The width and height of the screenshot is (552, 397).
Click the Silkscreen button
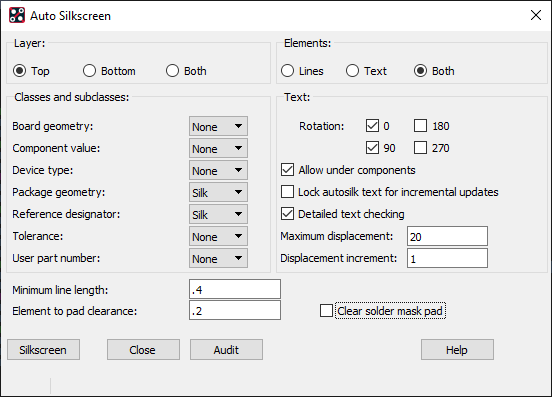43,349
